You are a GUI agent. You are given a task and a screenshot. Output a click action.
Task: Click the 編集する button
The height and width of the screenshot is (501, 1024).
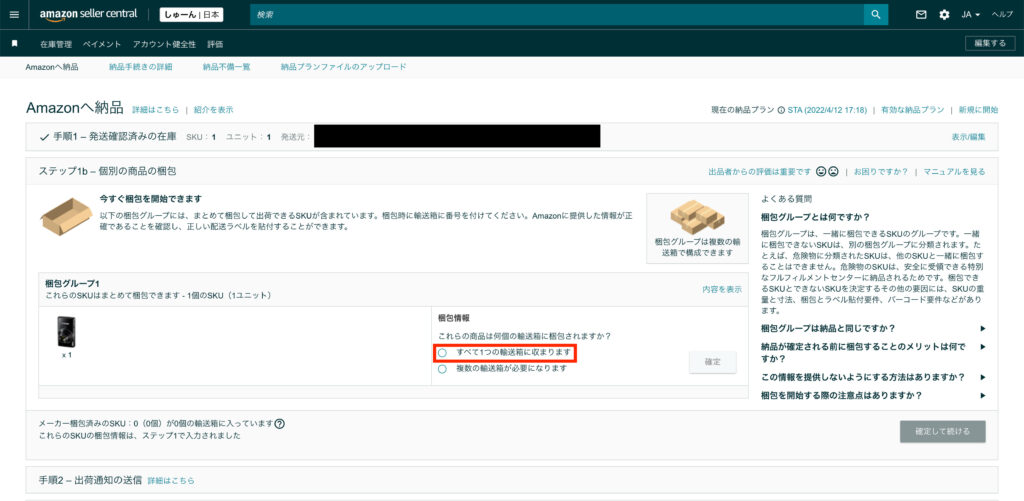[990, 43]
